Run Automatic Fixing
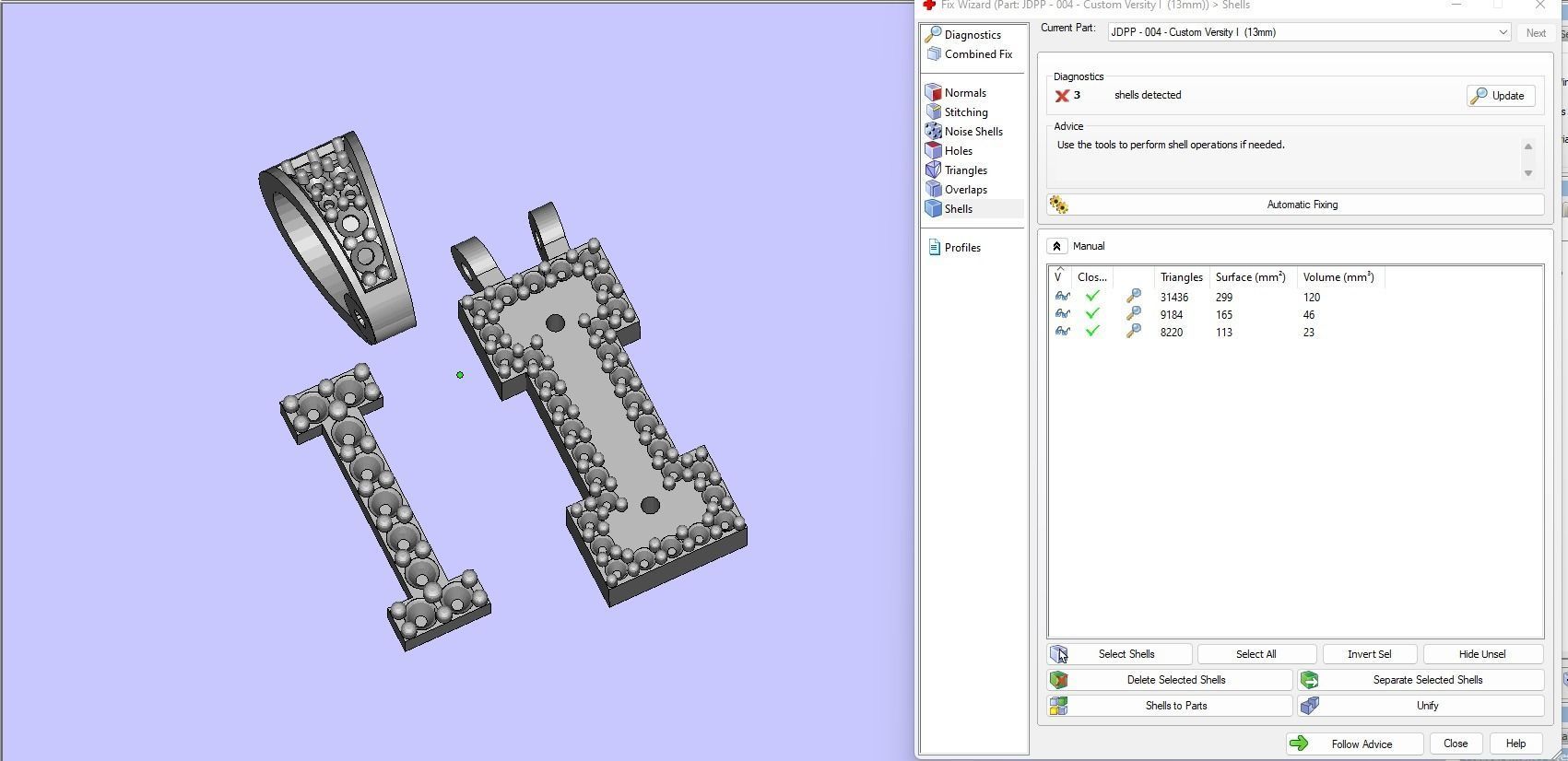Image resolution: width=1568 pixels, height=761 pixels. 1295,205
